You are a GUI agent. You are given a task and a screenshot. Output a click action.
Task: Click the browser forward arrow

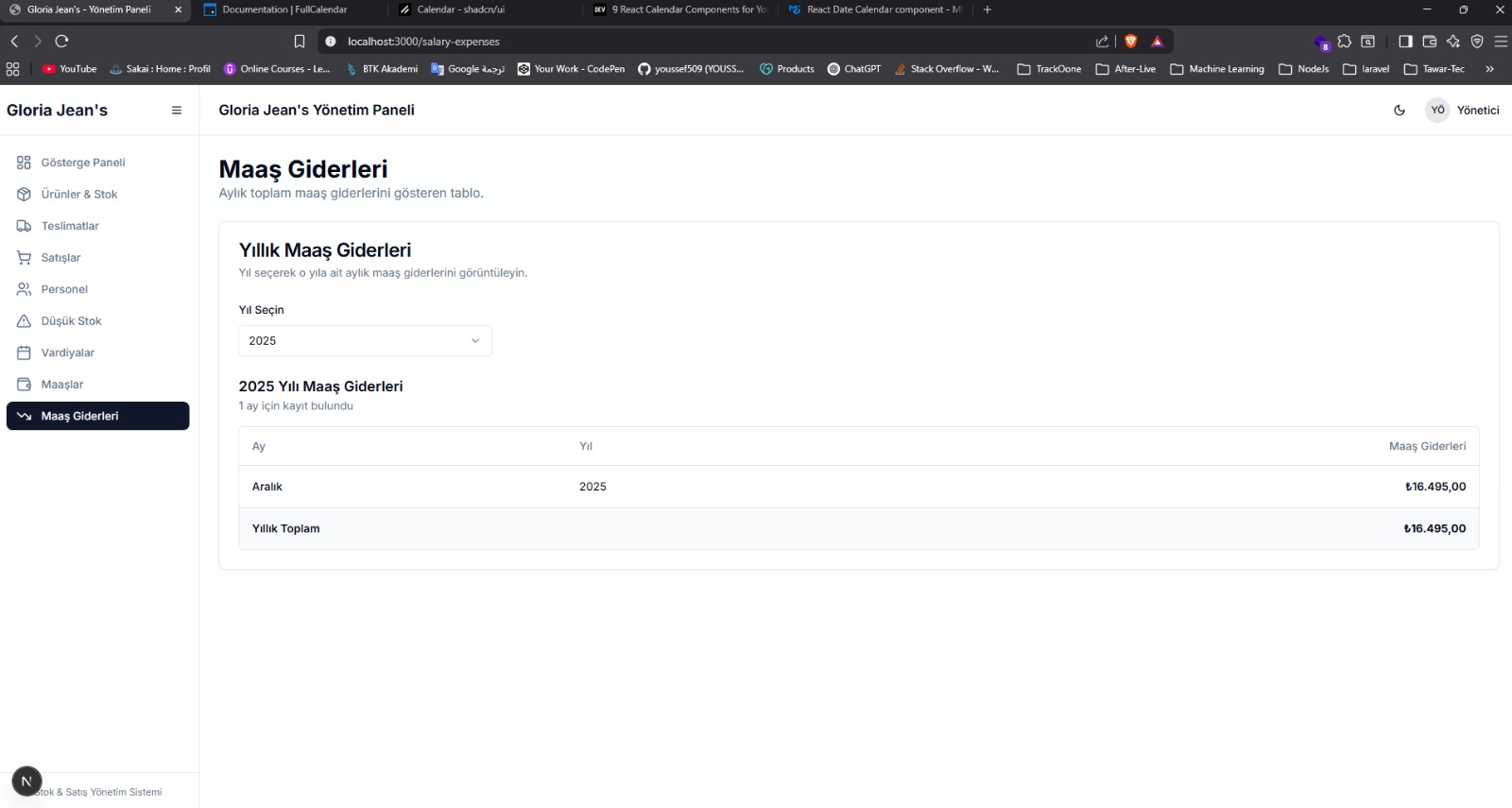(38, 41)
